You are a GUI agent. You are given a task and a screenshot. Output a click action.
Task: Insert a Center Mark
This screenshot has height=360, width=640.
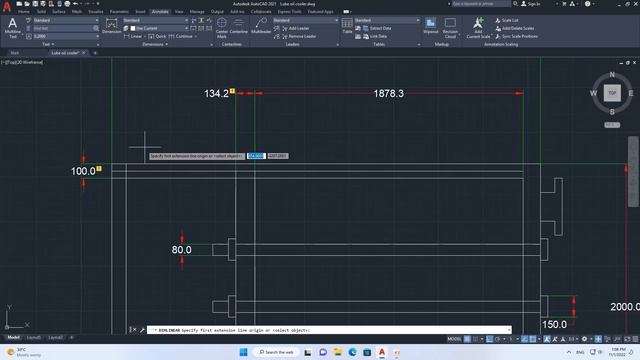click(x=222, y=28)
